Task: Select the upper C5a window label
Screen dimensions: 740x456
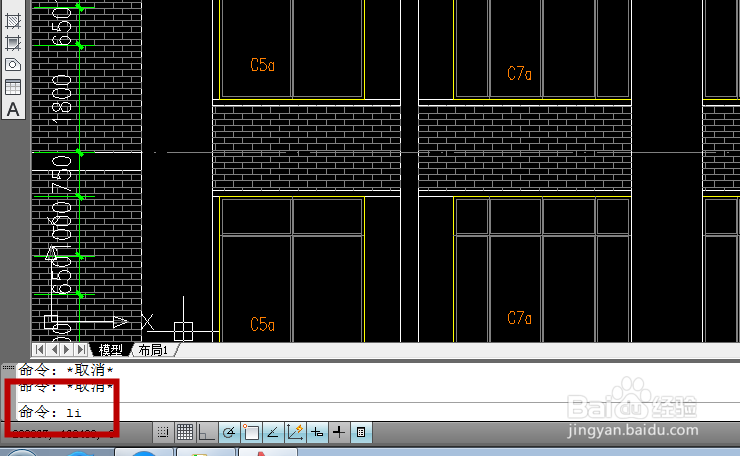Action: point(262,65)
